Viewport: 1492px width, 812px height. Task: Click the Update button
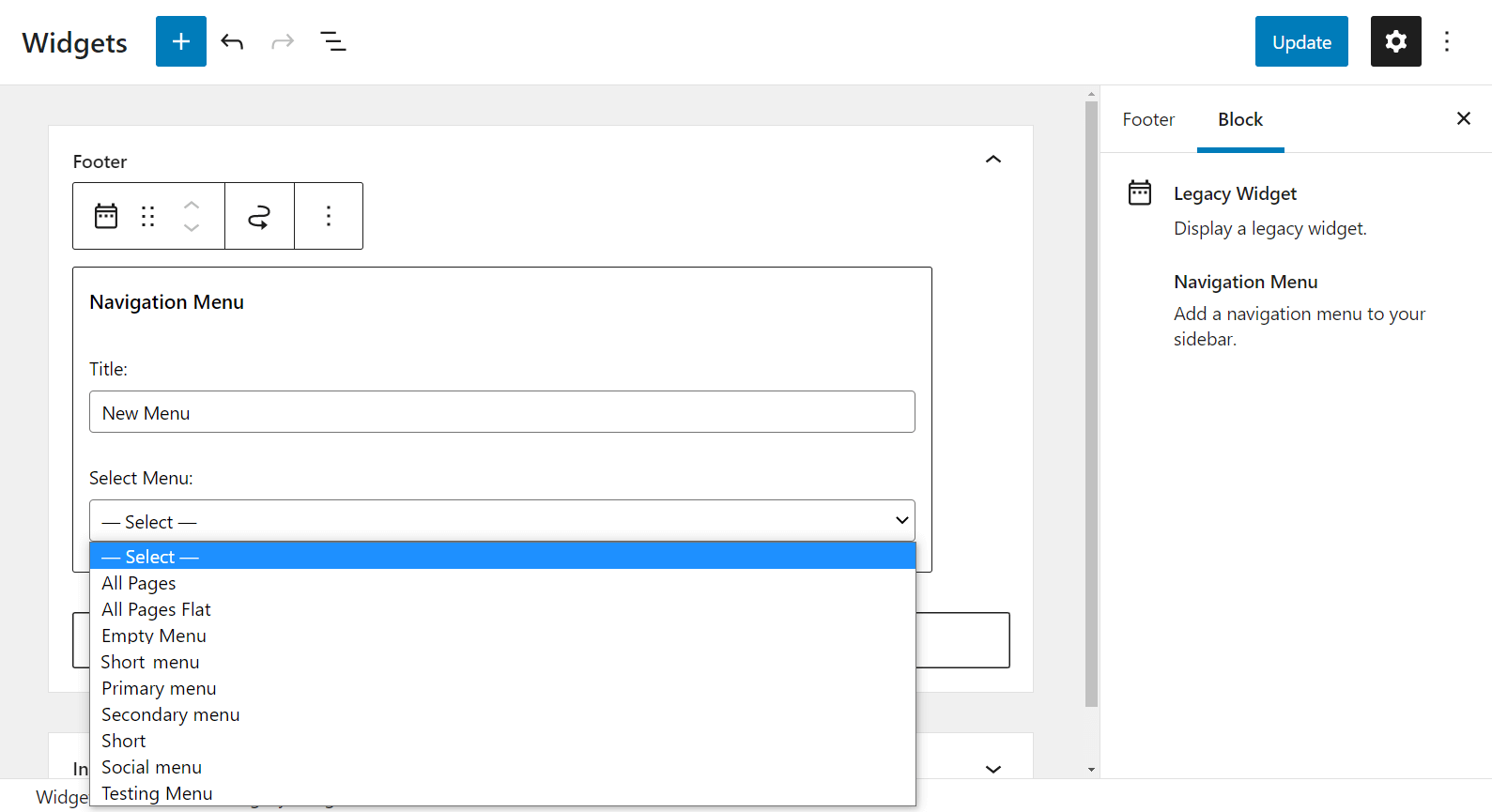(1300, 41)
